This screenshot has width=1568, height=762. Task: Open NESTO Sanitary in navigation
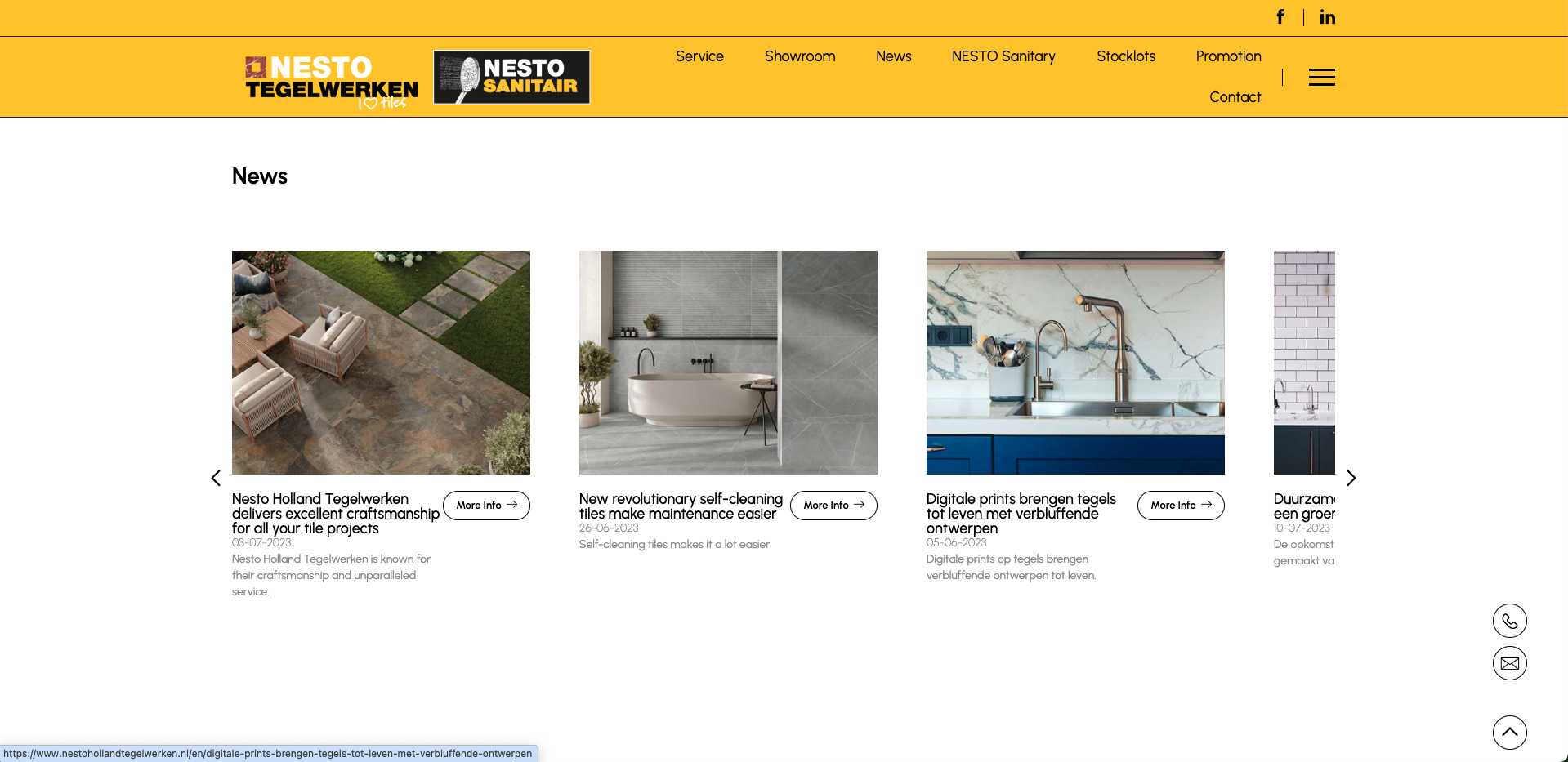[x=1003, y=56]
